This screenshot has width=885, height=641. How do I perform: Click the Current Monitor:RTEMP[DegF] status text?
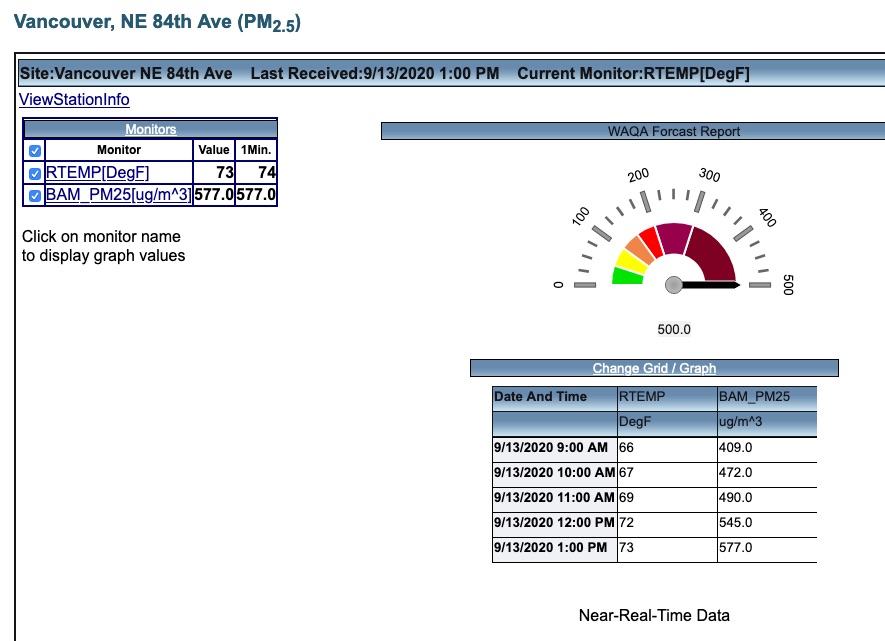tap(633, 74)
